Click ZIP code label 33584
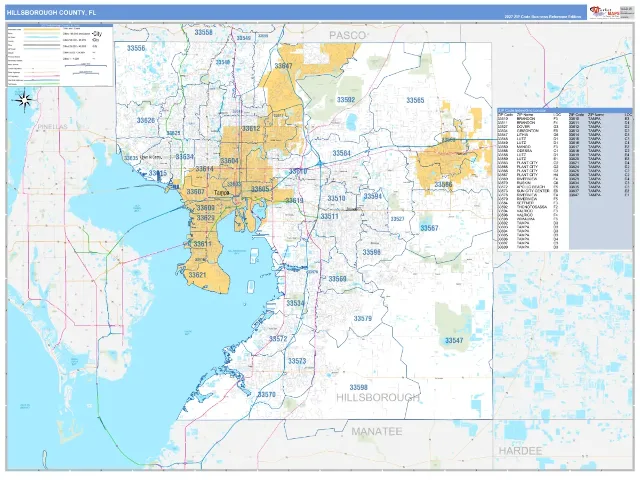The height and width of the screenshot is (480, 640). (x=341, y=153)
